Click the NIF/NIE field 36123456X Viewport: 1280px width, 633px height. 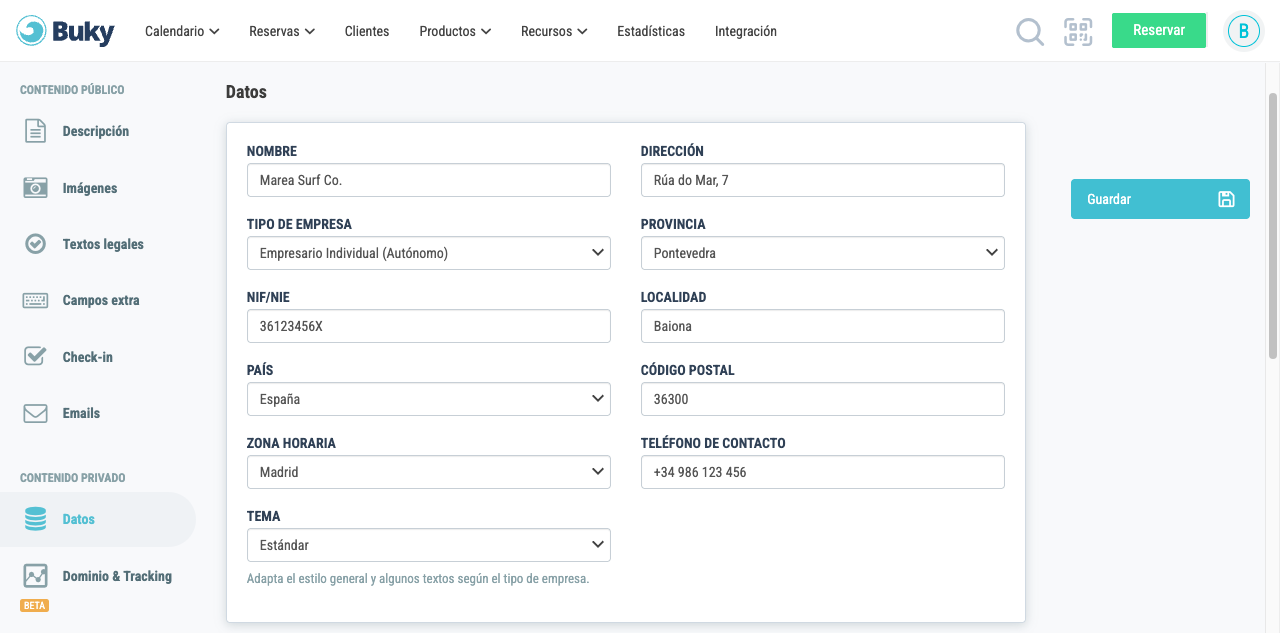[x=429, y=326]
